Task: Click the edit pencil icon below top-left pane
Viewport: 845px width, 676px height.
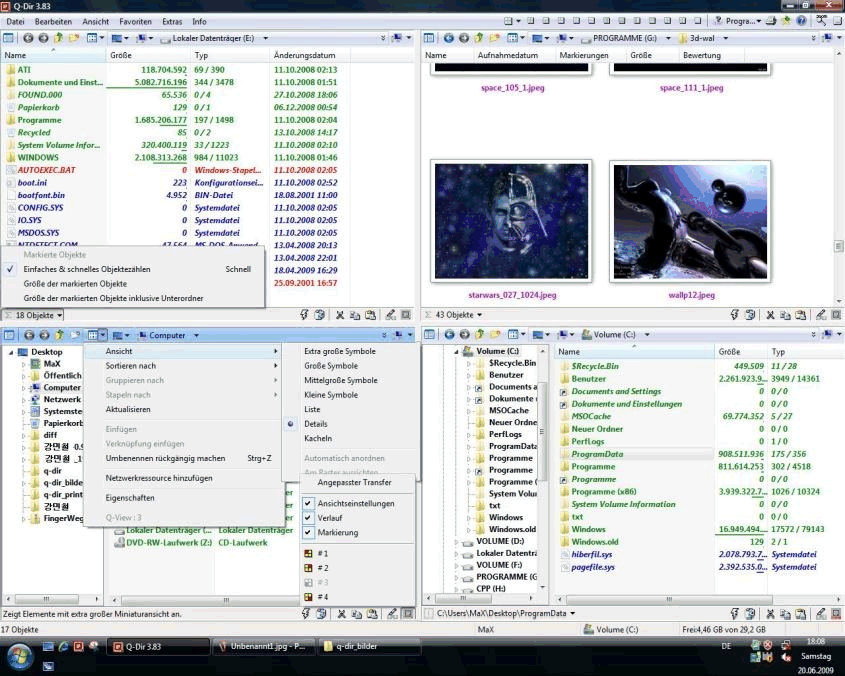Action: click(391, 315)
